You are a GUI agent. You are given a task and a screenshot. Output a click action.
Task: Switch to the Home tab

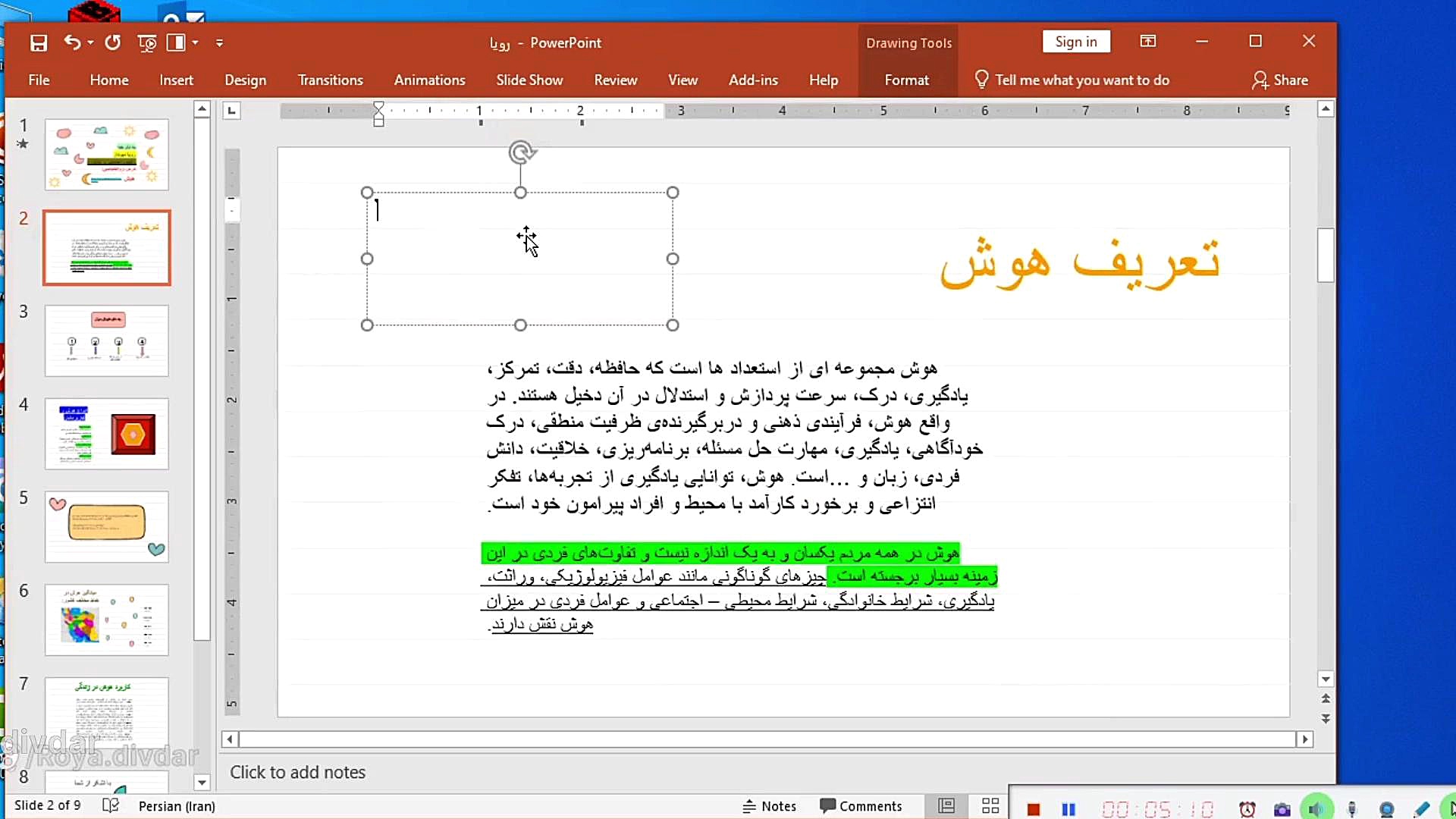[109, 80]
